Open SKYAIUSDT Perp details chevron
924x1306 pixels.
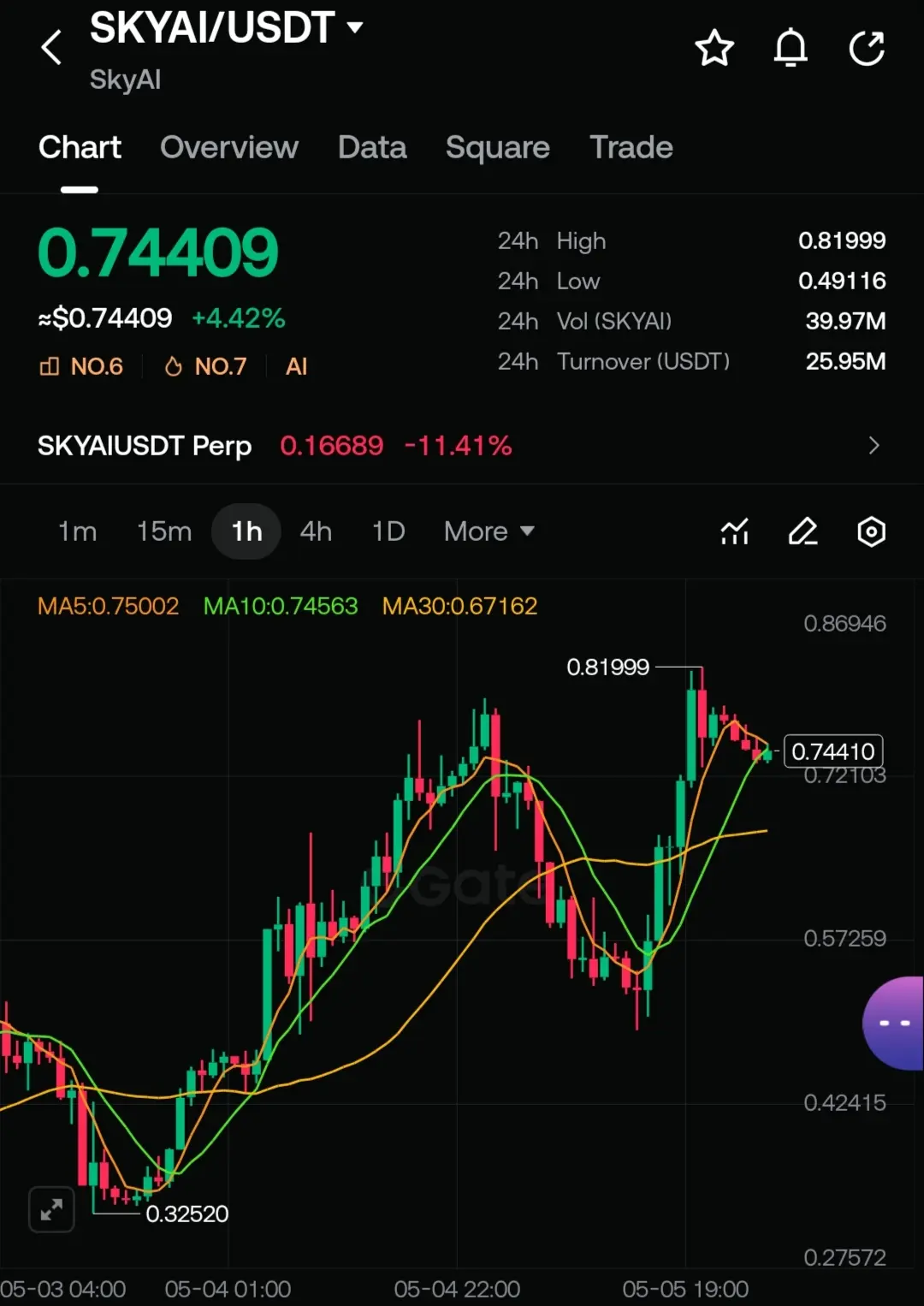(874, 445)
